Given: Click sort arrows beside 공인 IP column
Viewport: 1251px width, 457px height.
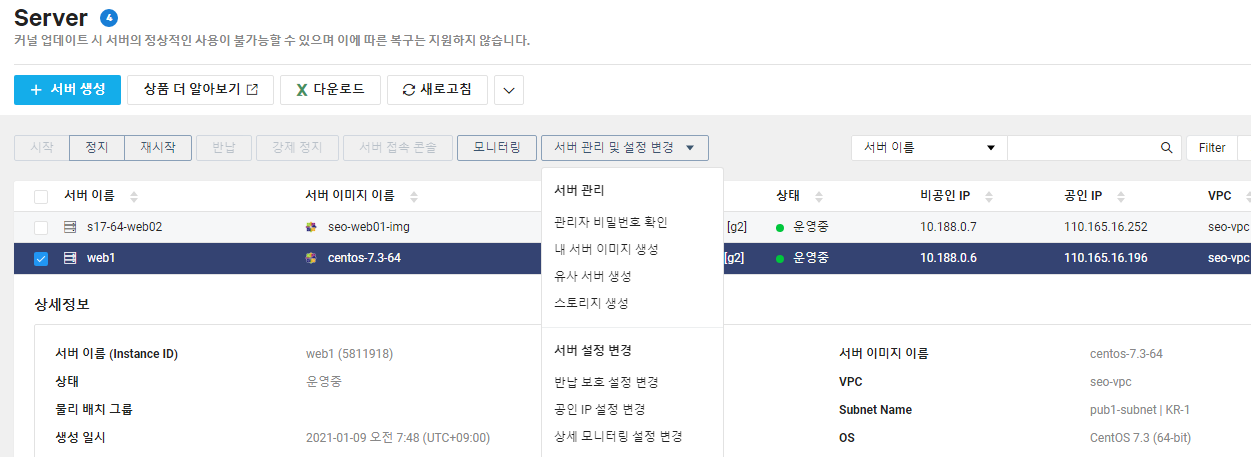Looking at the screenshot, I should click(1122, 197).
